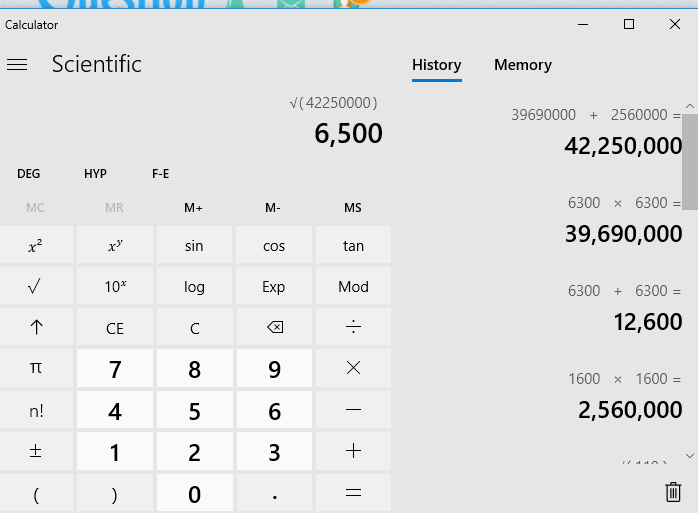Switch to the Memory tab
The height and width of the screenshot is (513, 698).
click(522, 65)
